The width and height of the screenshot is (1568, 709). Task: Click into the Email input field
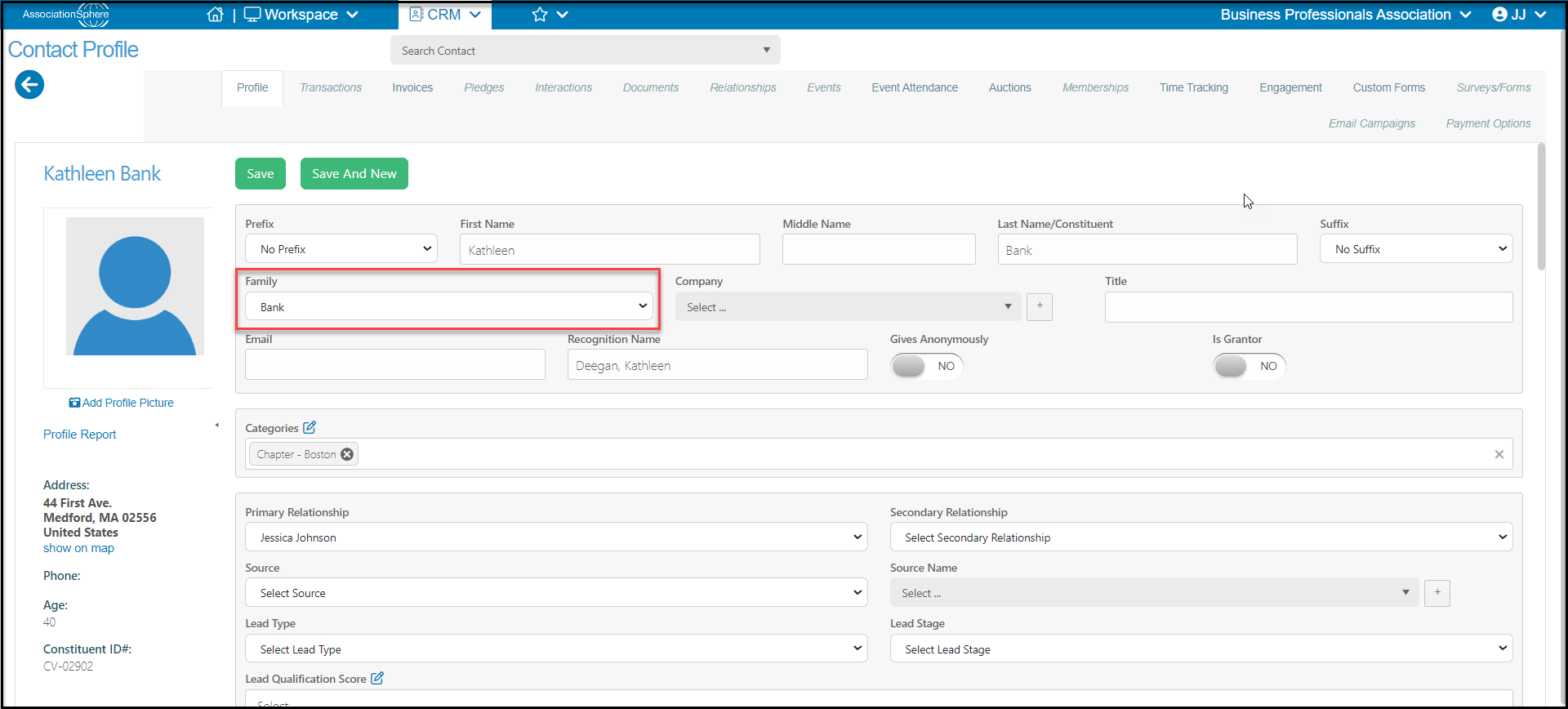395,364
